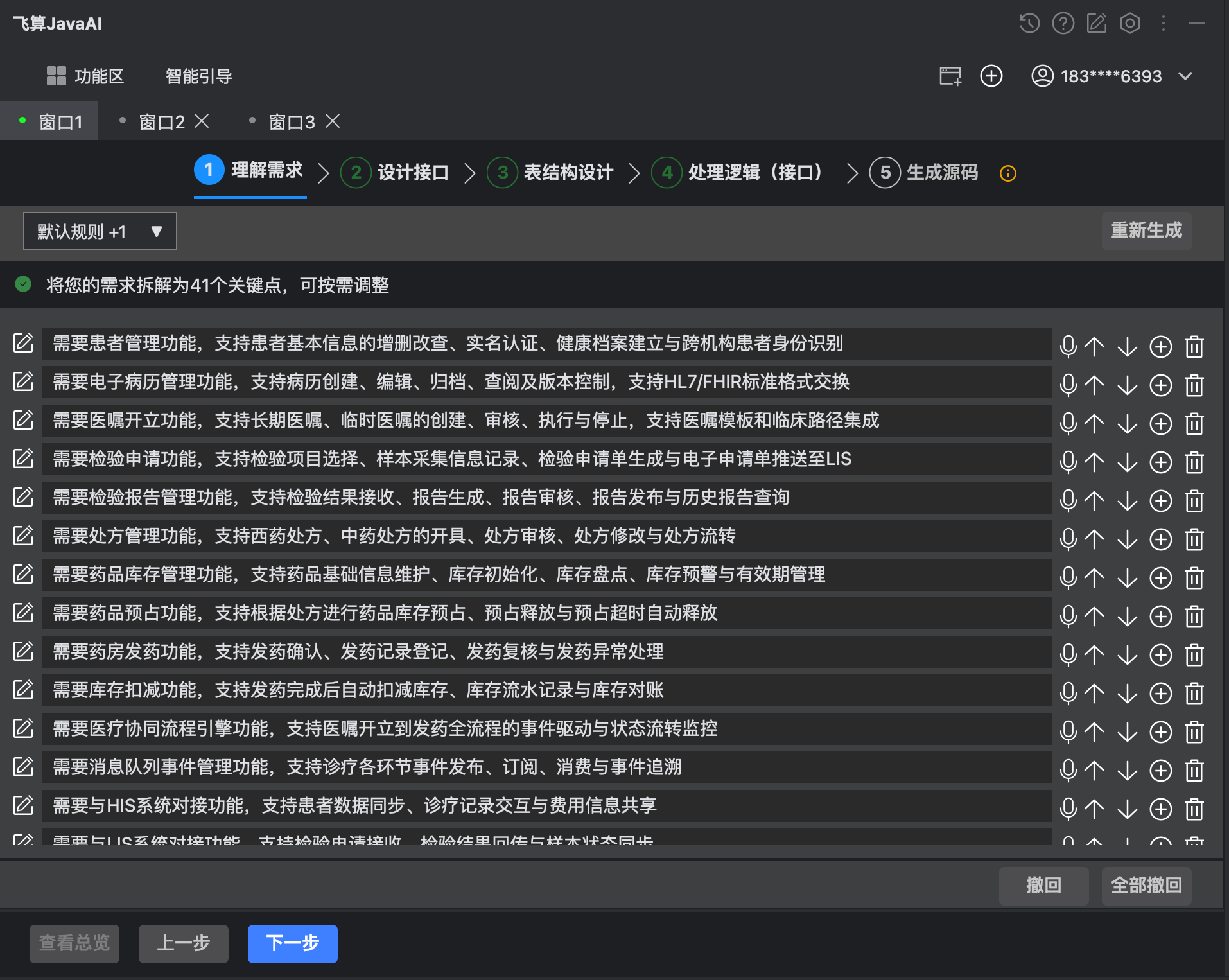Viewport: 1229px width, 980px height.
Task: Click the 需要患者管理功能 requirement text field
Action: pos(546,344)
